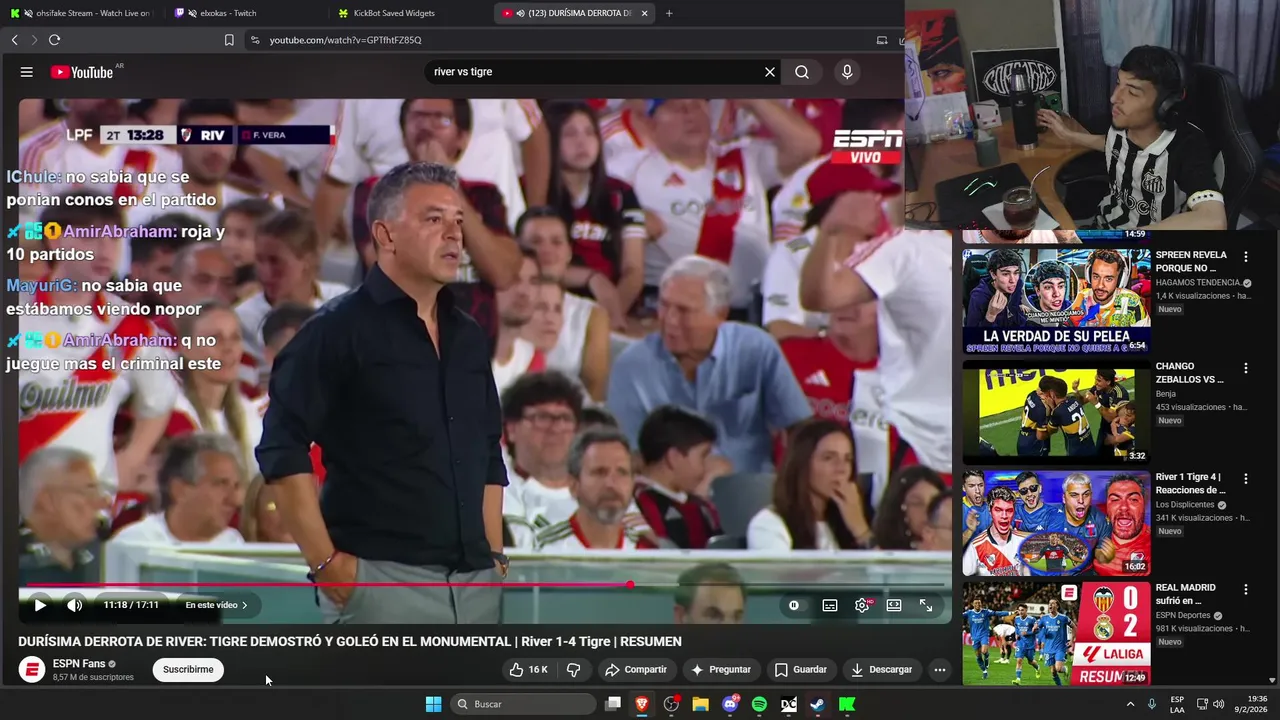Open the CHANGO ZEBALLOS VS video thumbnail
1280x720 pixels.
(x=1056, y=412)
